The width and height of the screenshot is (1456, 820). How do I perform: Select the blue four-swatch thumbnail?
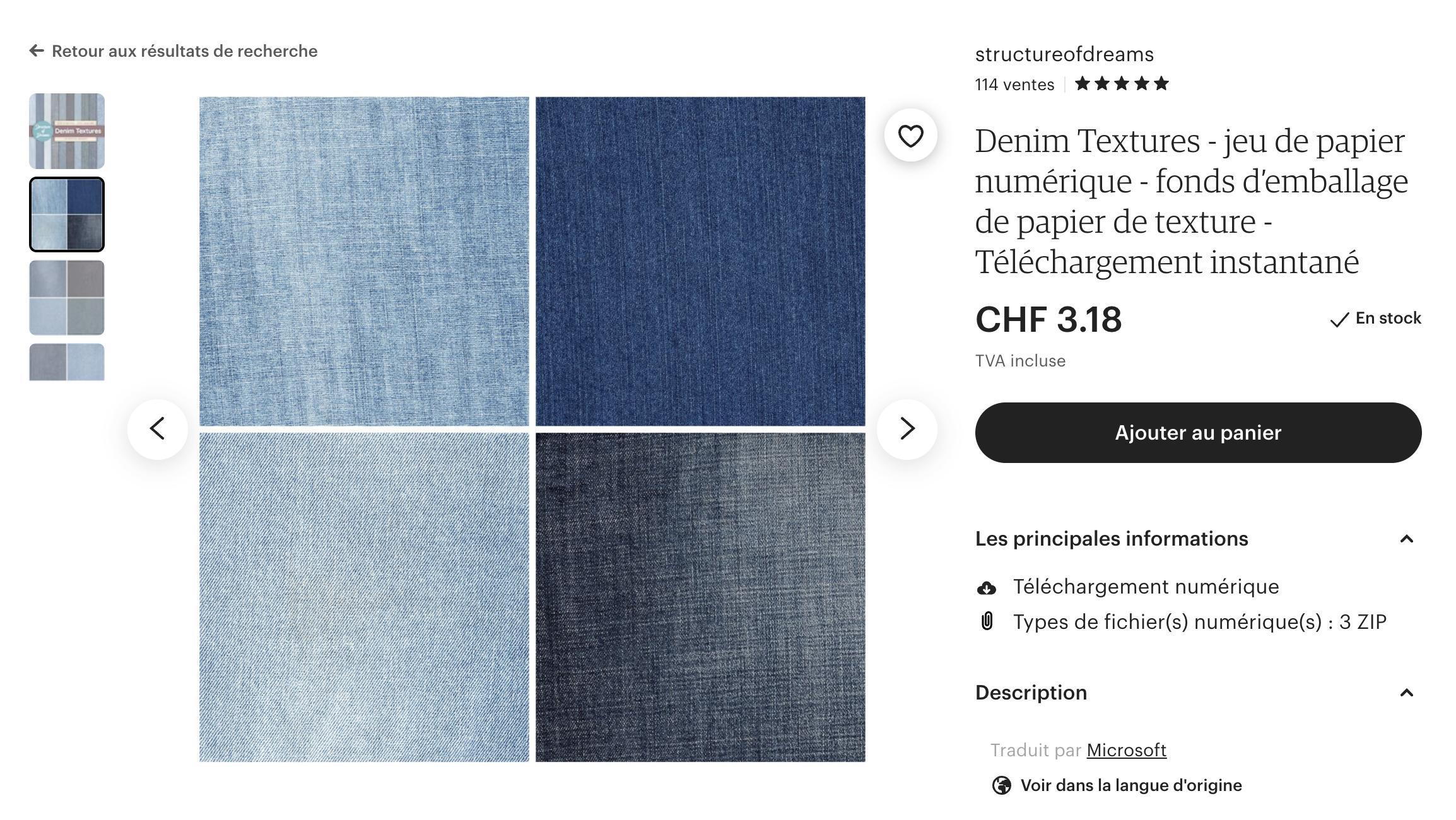(67, 214)
